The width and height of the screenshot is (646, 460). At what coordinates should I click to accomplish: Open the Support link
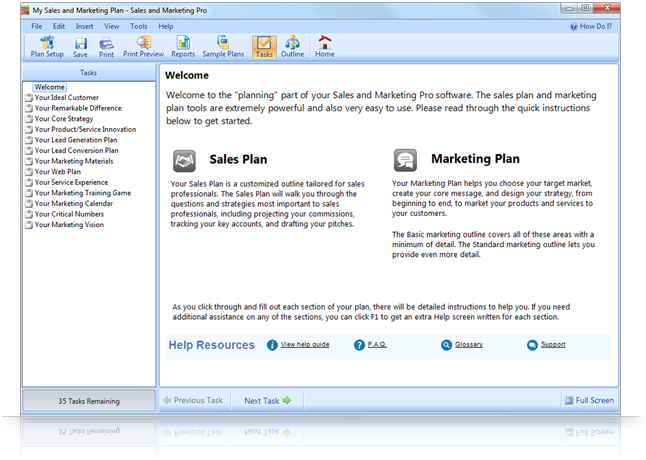pos(553,344)
